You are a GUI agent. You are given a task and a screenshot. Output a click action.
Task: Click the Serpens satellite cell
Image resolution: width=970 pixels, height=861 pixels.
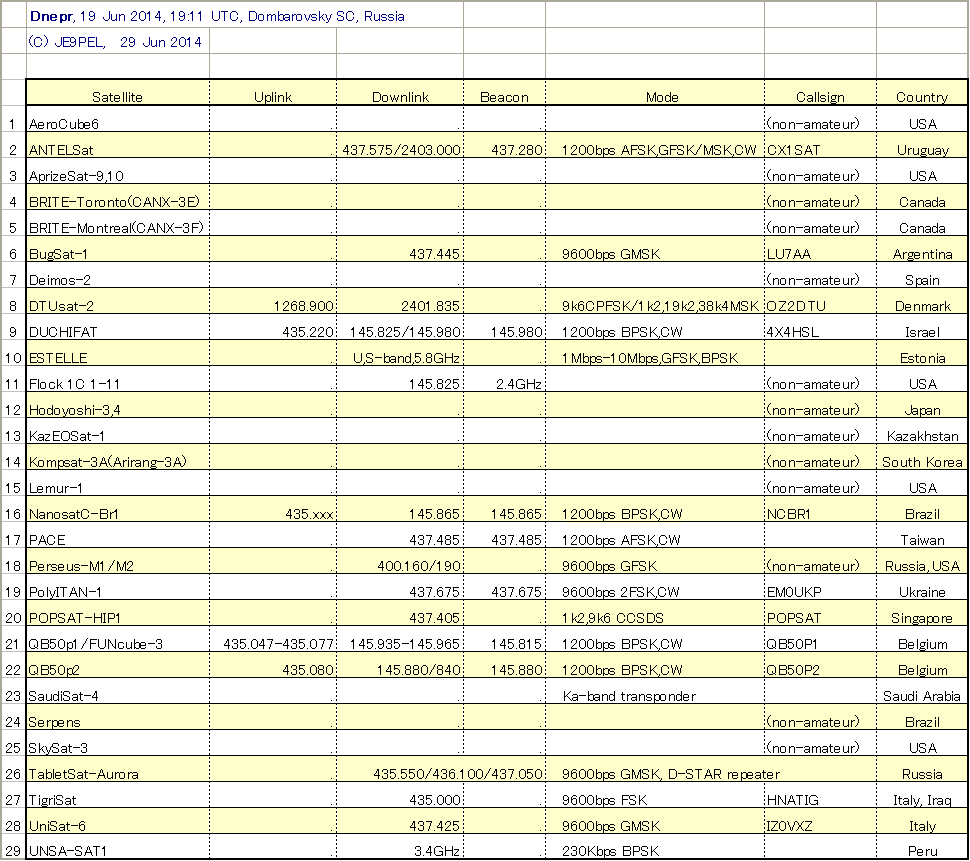[x=118, y=716]
